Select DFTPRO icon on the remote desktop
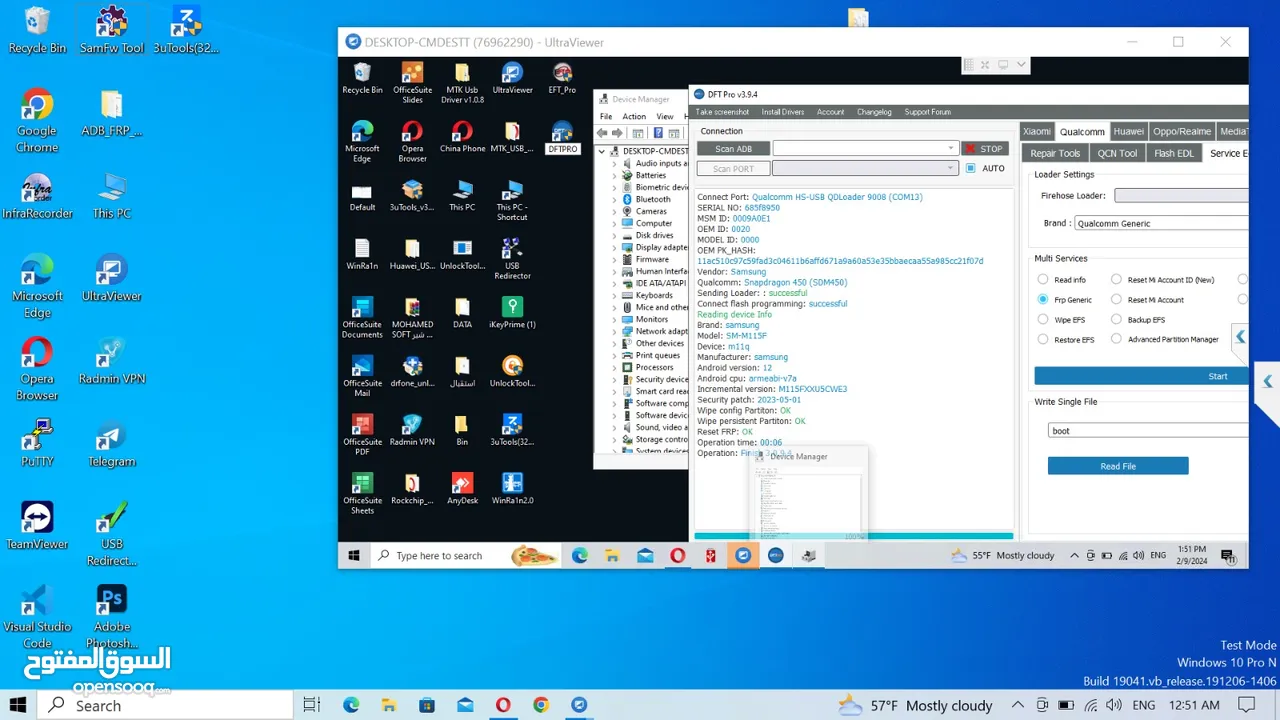This screenshot has height=720, width=1280. pyautogui.click(x=562, y=137)
